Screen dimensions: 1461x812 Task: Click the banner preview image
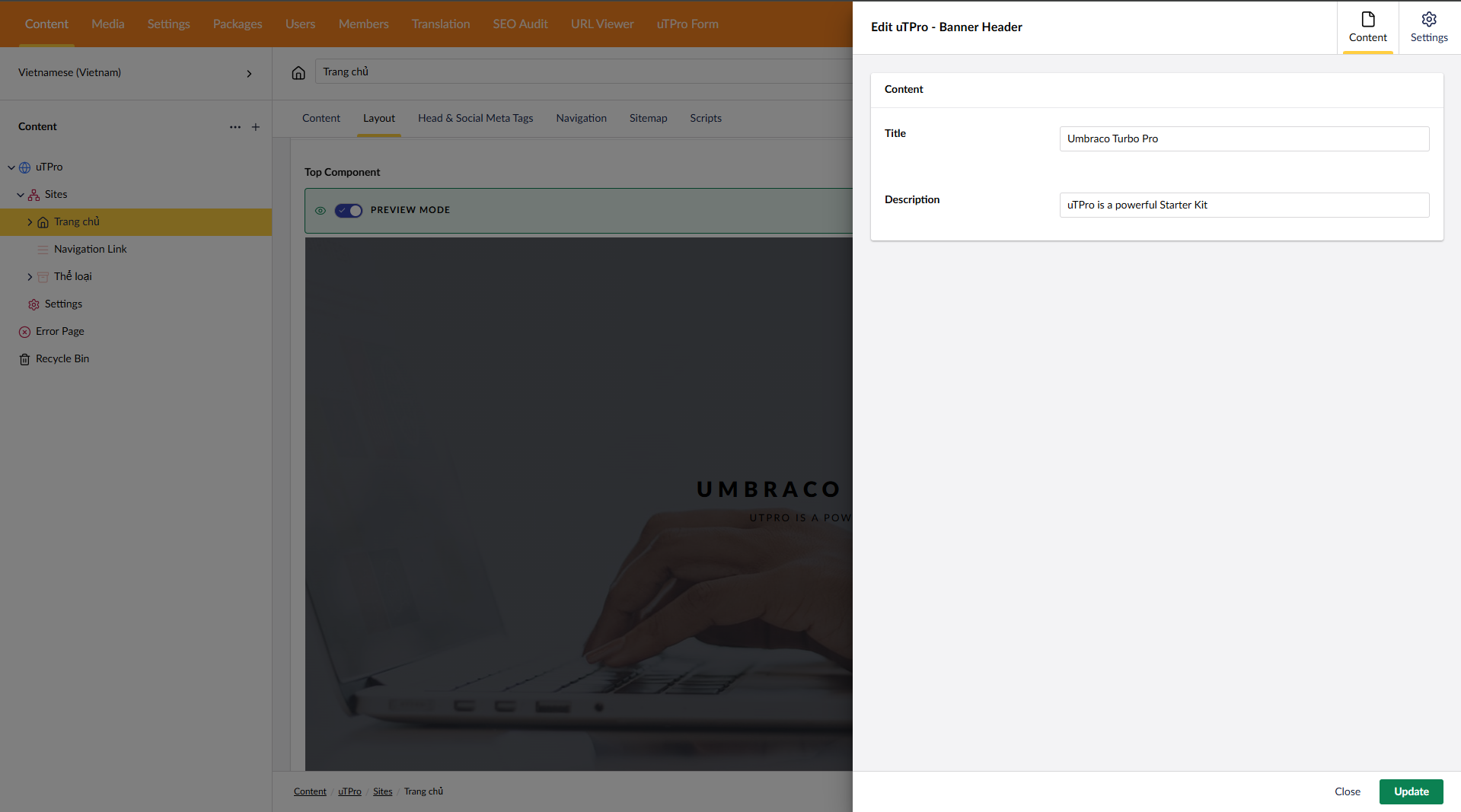(x=579, y=505)
